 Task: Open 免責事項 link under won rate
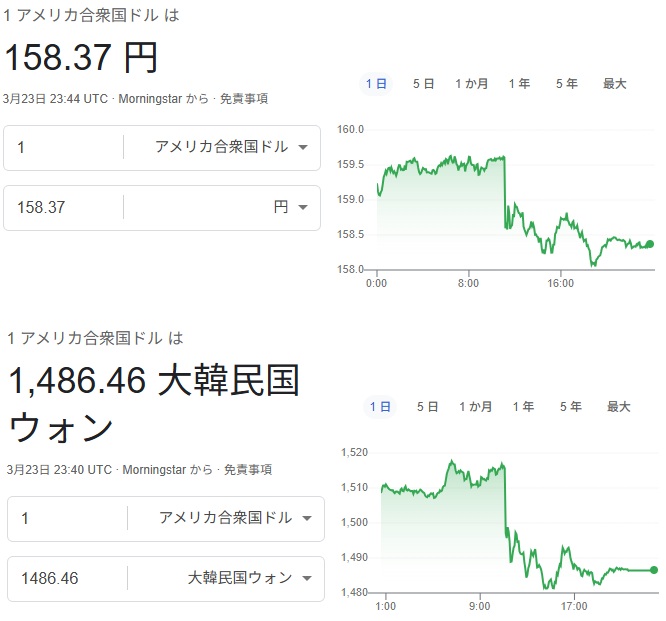(x=247, y=470)
